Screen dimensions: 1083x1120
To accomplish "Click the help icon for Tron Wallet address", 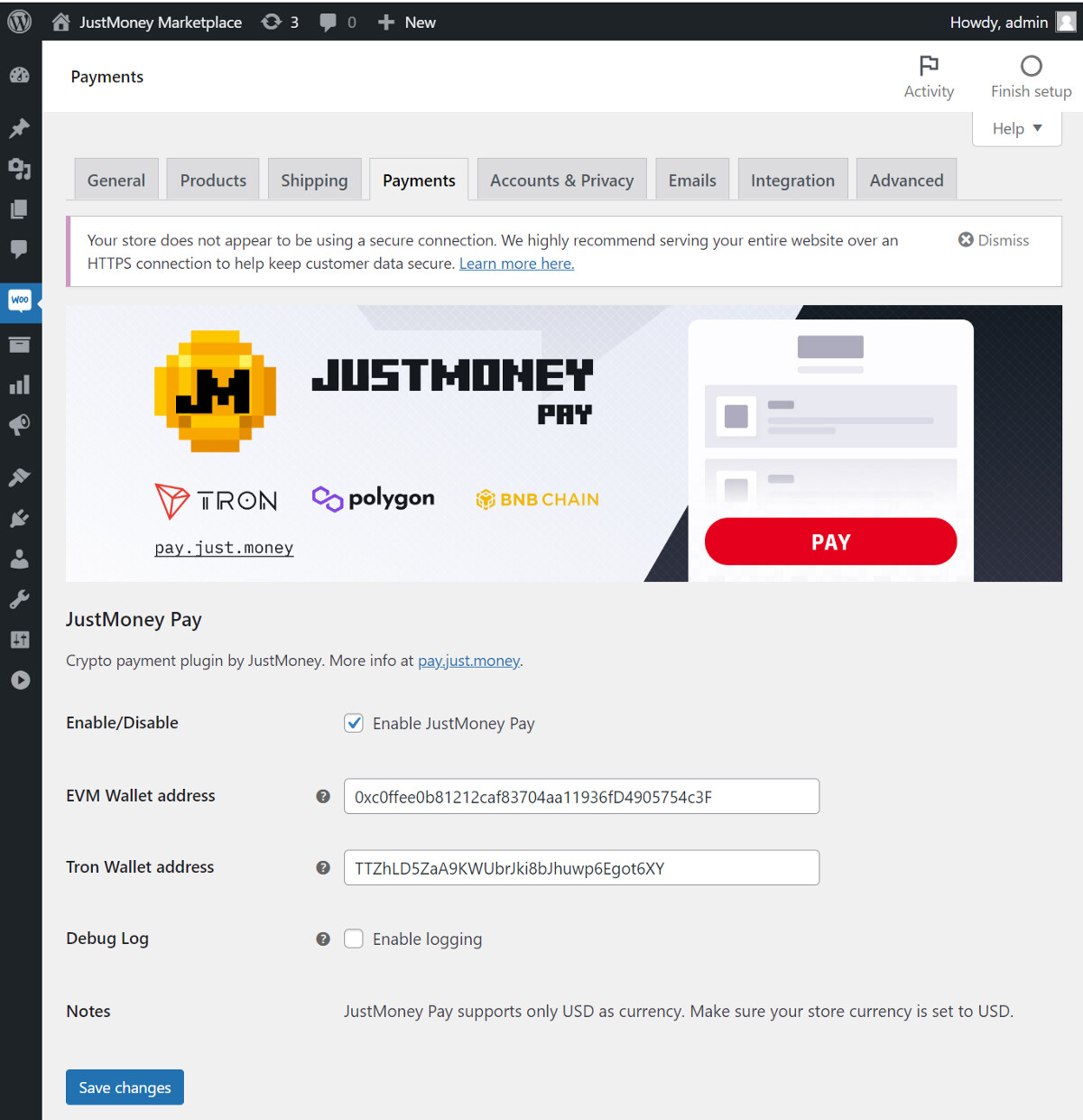I will coord(323,867).
